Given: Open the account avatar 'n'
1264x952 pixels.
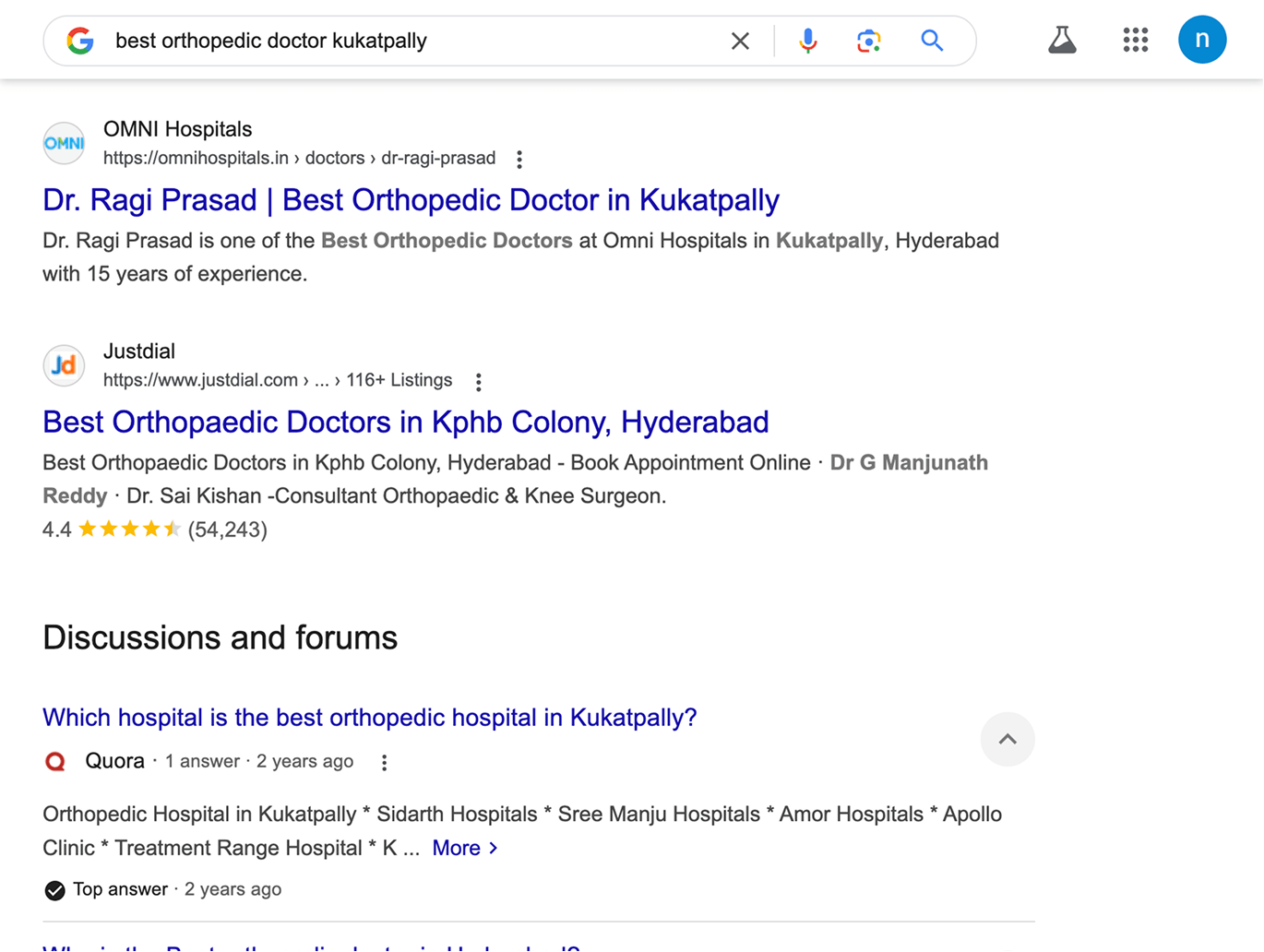Looking at the screenshot, I should (x=1202, y=40).
